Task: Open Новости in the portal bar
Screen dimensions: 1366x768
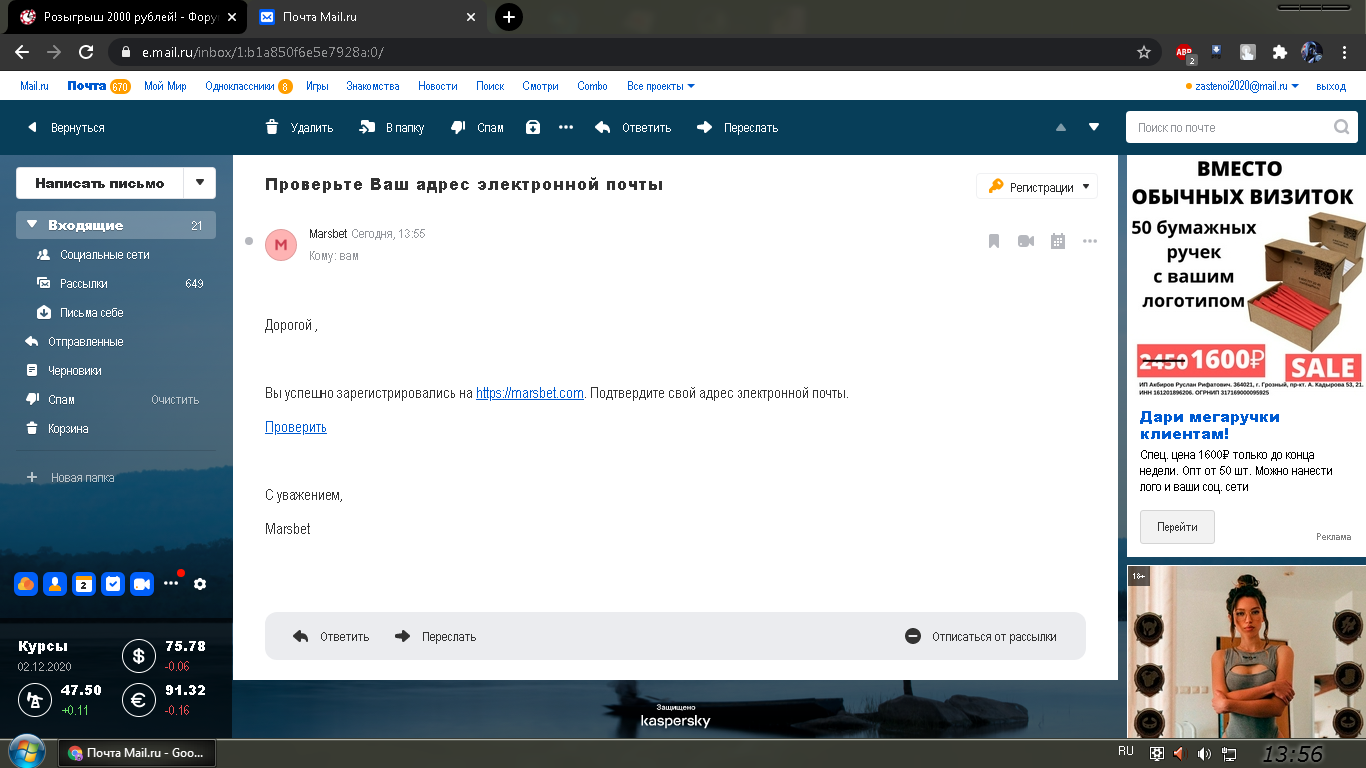Action: 438,86
